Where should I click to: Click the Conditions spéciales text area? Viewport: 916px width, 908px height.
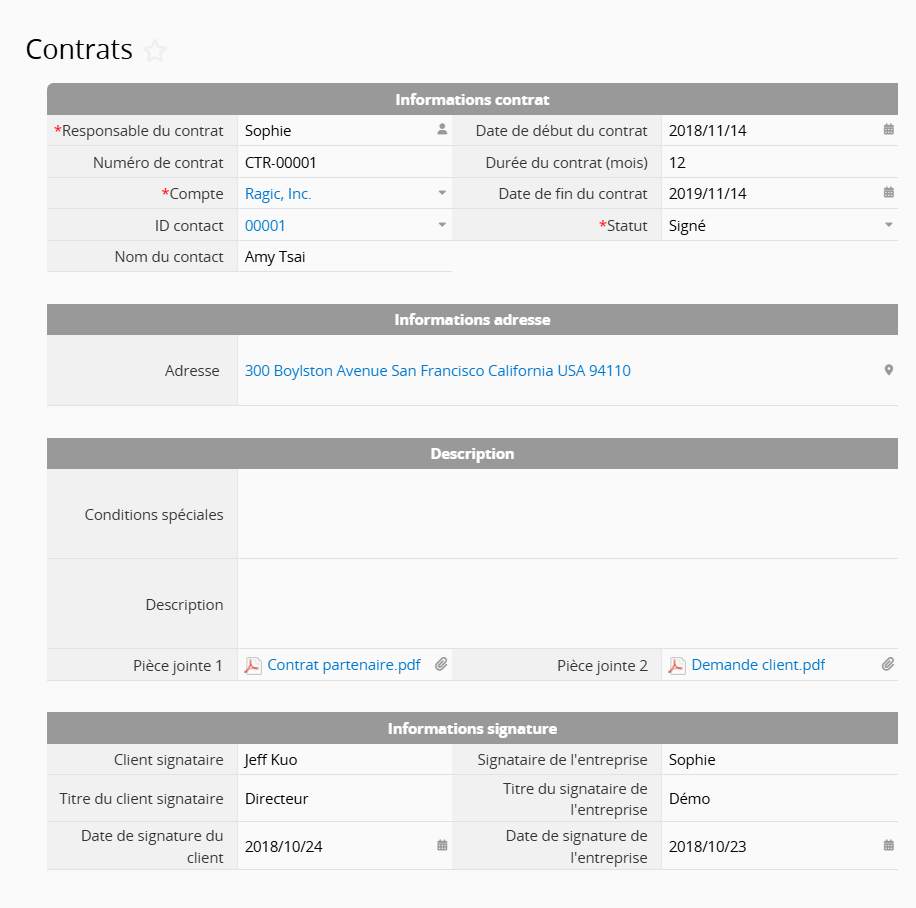(567, 515)
